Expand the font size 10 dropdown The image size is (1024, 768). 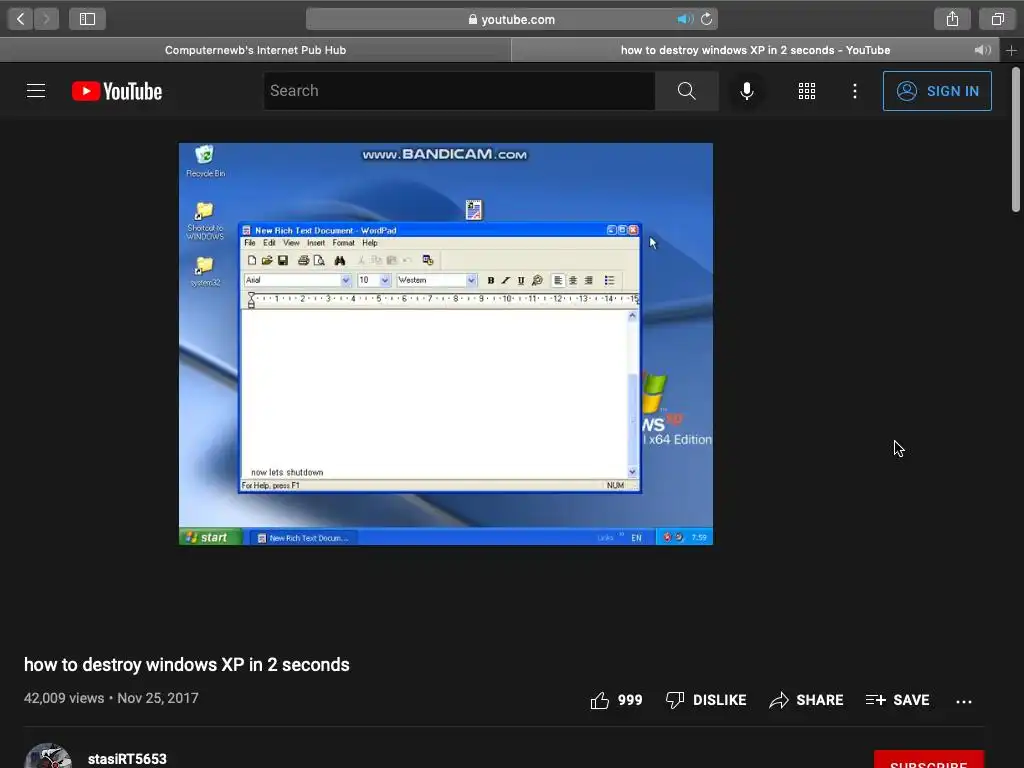click(x=385, y=280)
